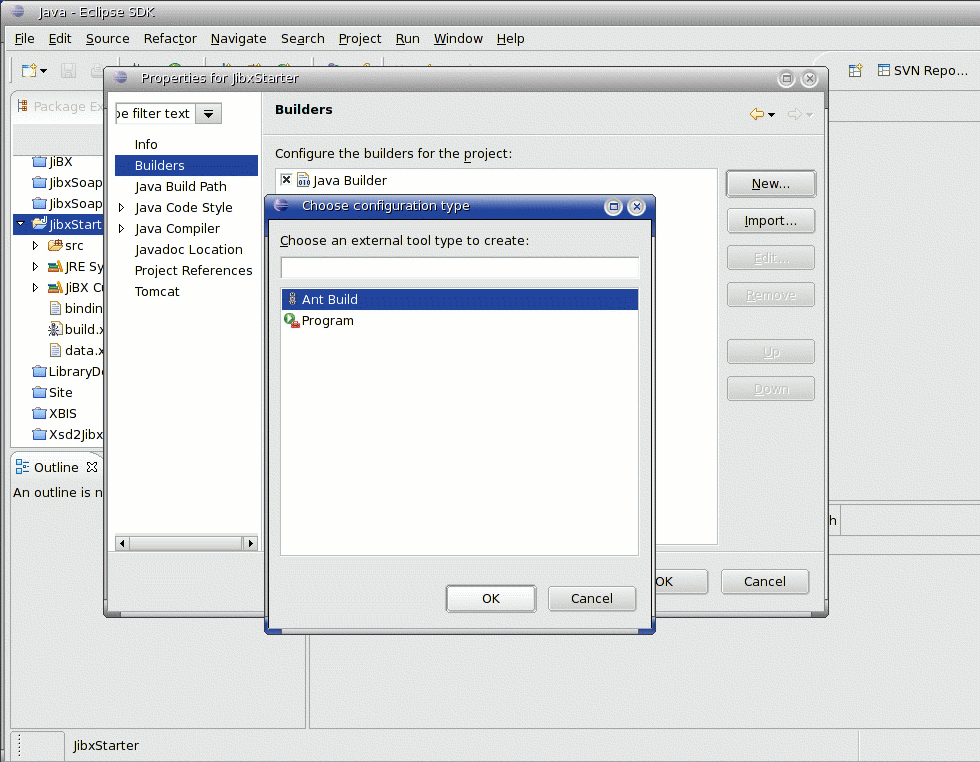Viewport: 980px width, 762px height.
Task: Select Java Build Path in properties list
Action: click(180, 187)
